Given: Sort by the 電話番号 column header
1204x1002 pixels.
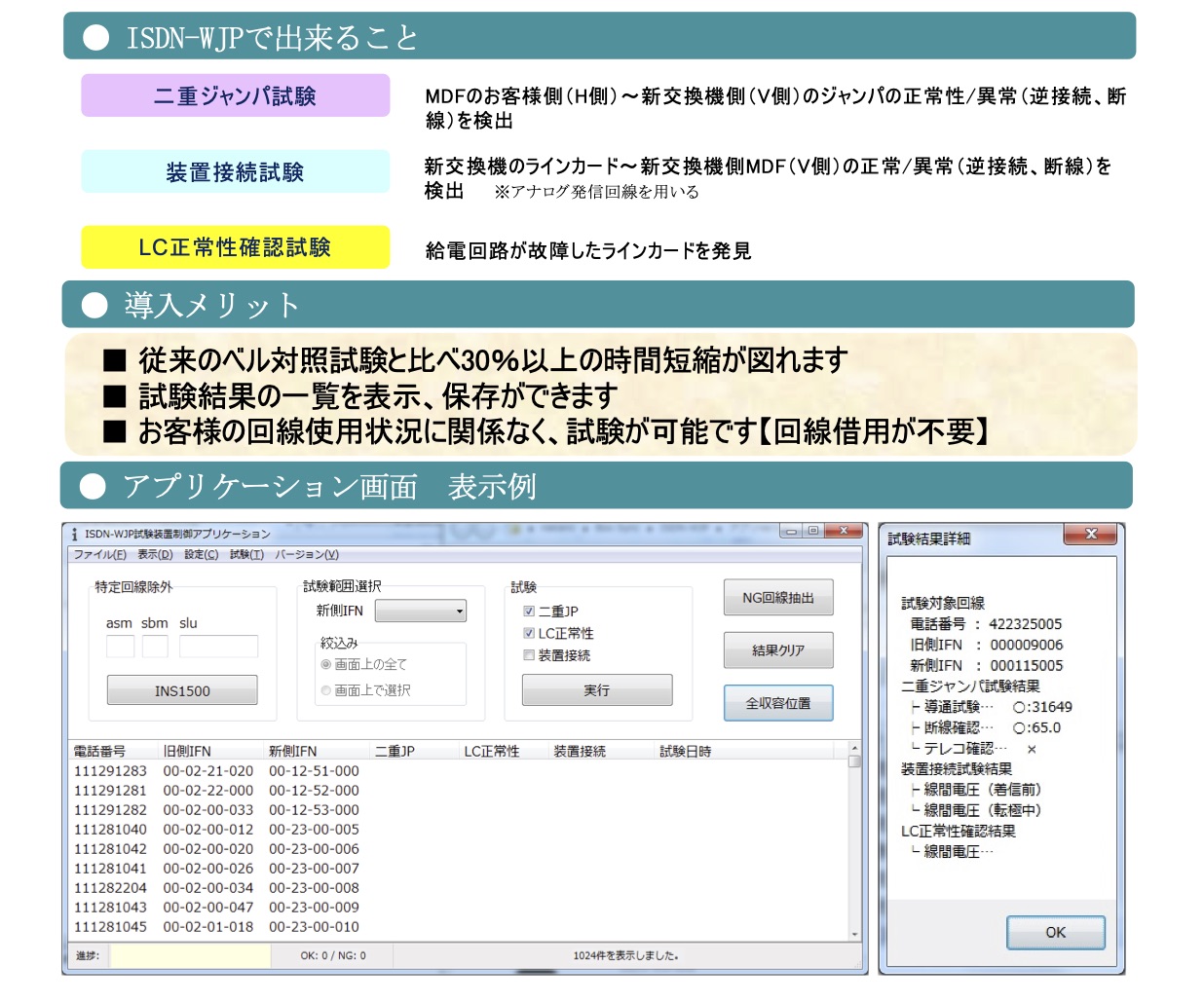Looking at the screenshot, I should point(113,751).
